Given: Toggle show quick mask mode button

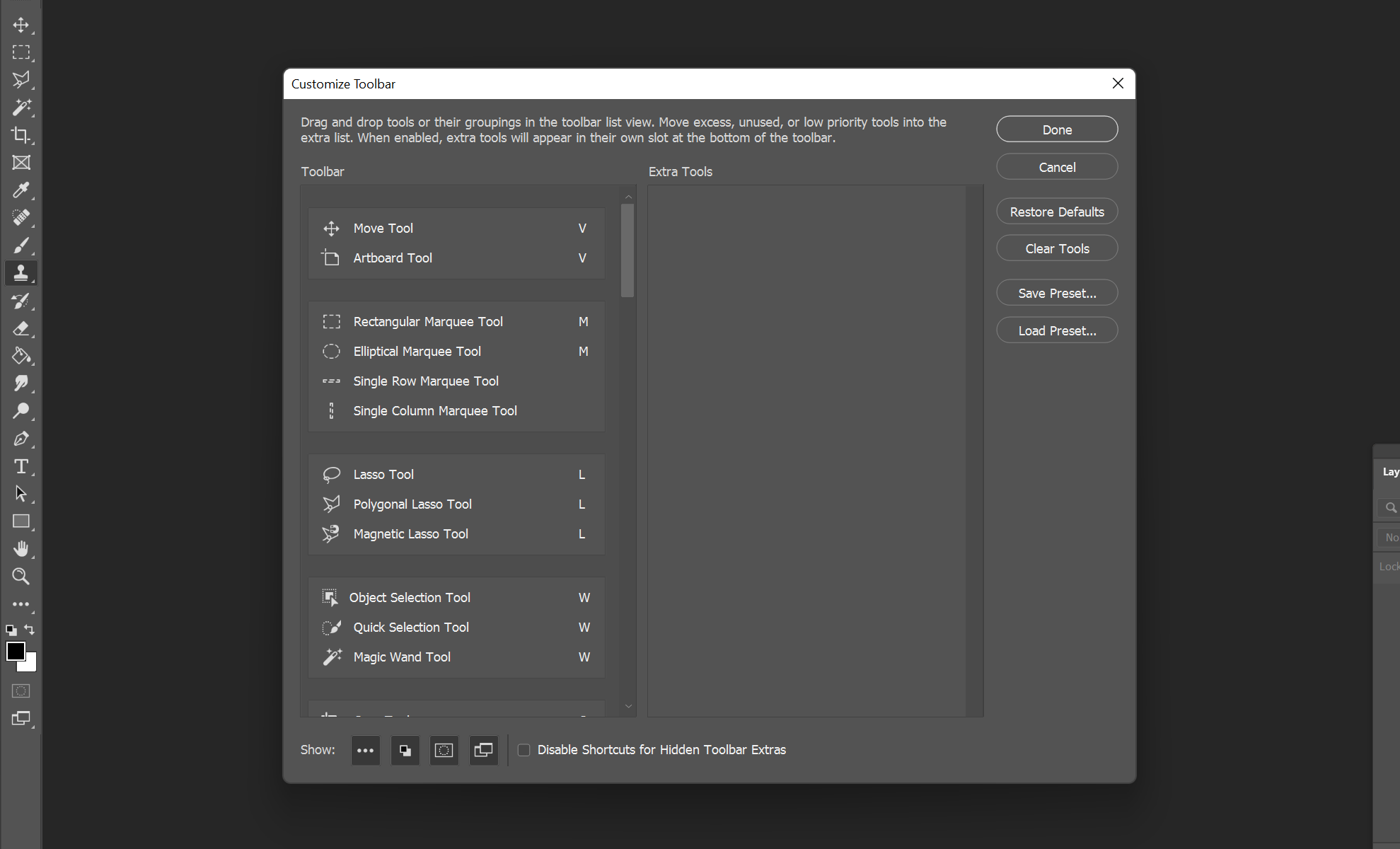Looking at the screenshot, I should tap(444, 750).
